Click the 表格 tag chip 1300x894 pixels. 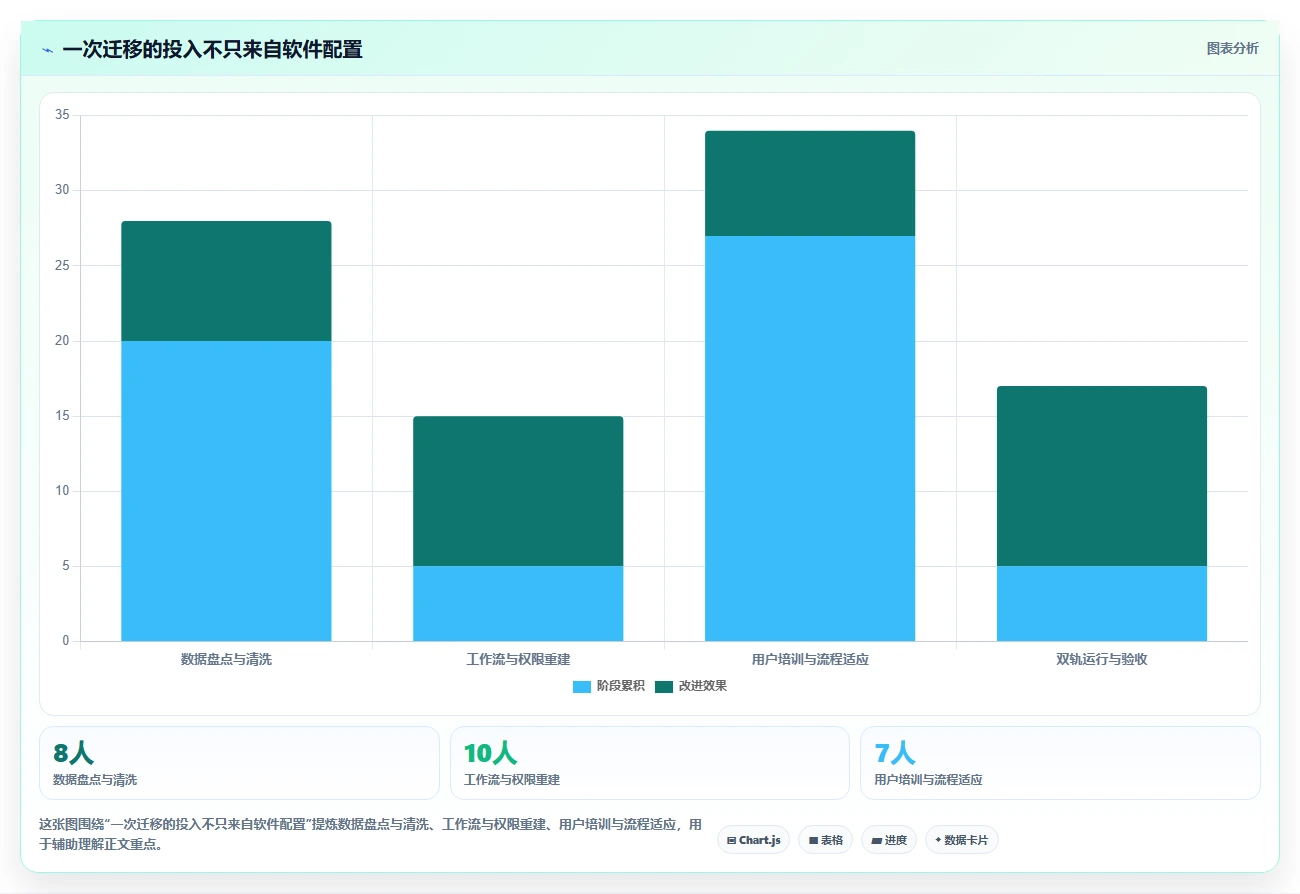coord(825,840)
